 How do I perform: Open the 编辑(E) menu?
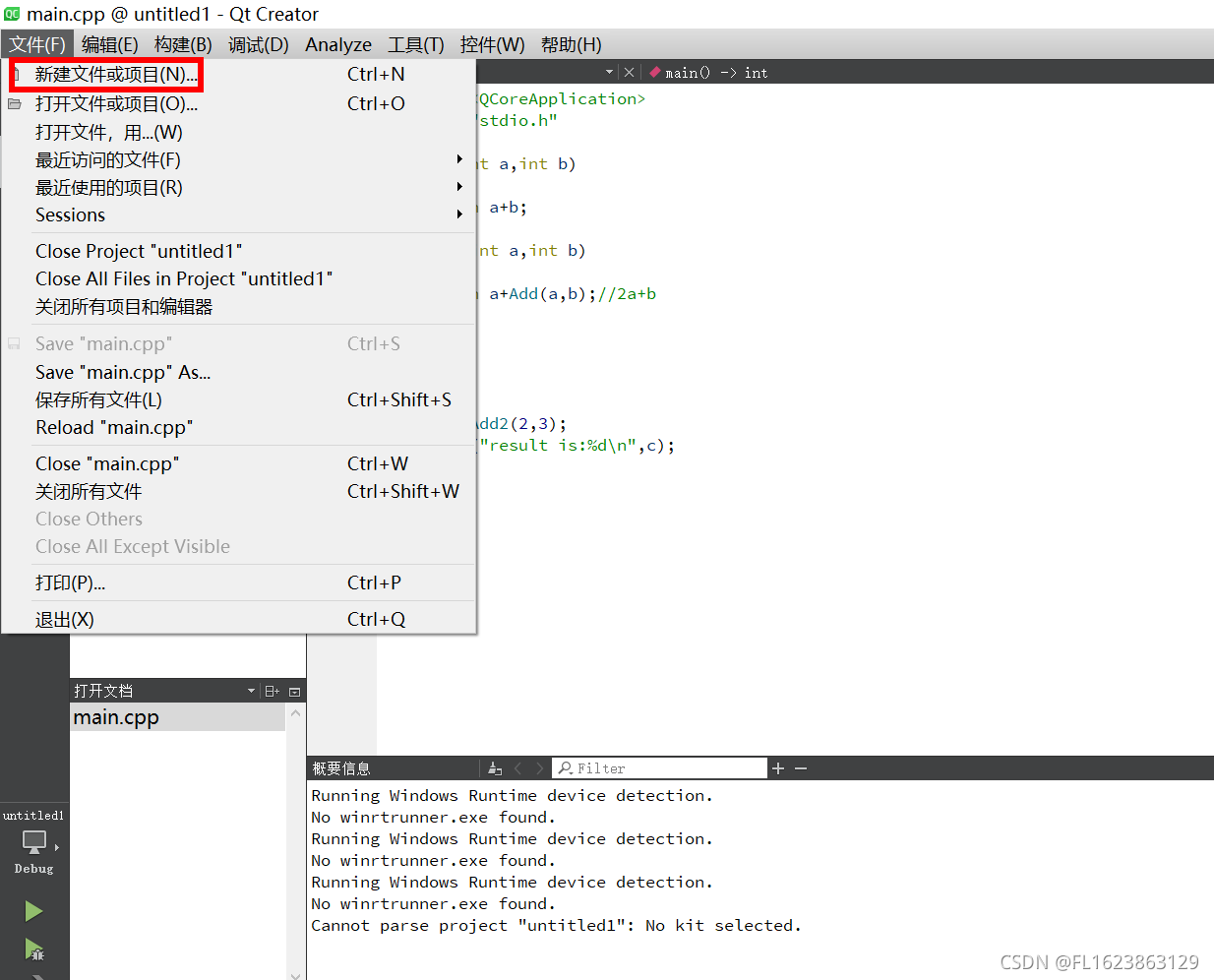(109, 44)
